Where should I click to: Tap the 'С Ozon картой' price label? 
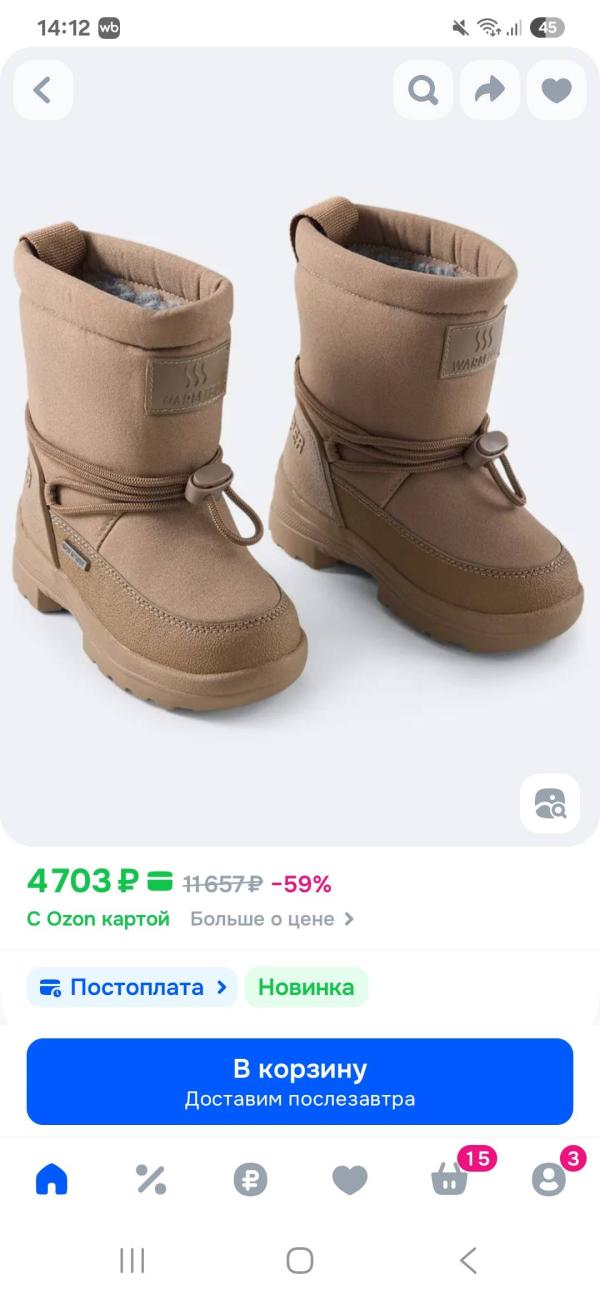point(99,918)
